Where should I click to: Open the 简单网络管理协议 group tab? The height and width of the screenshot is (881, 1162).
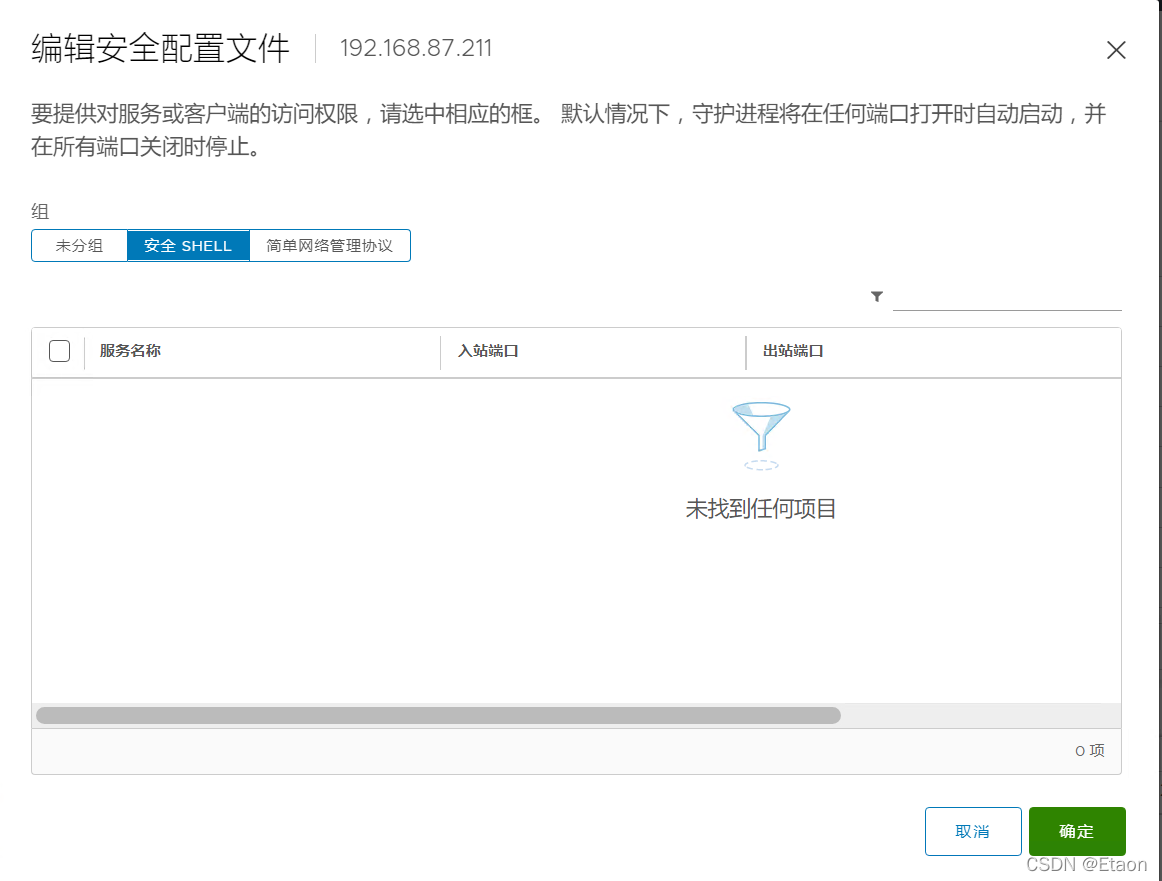[330, 245]
